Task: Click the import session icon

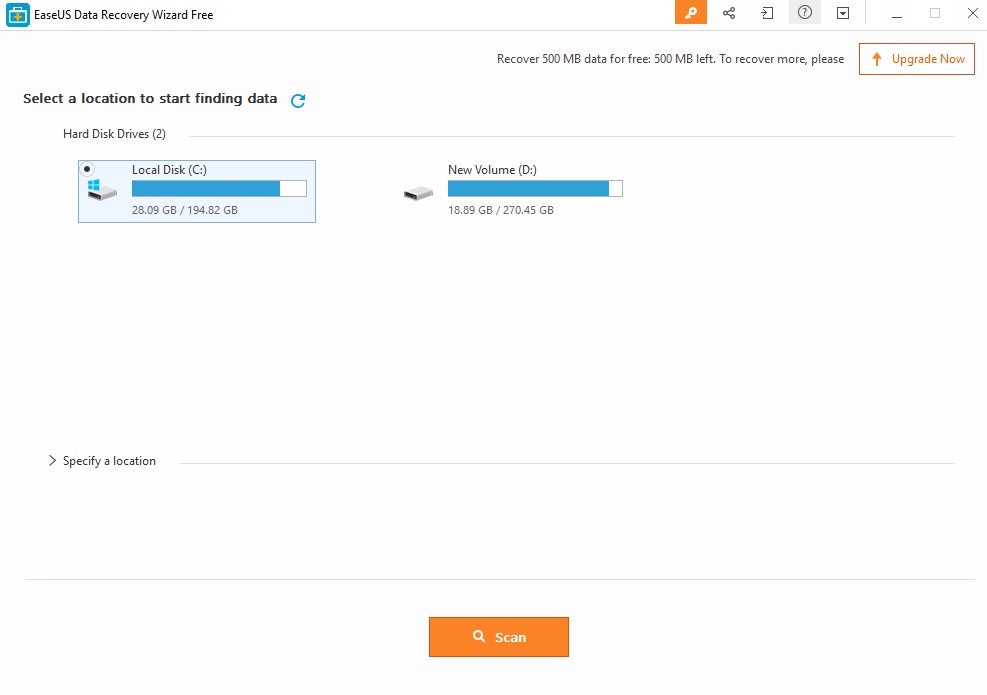Action: [x=767, y=13]
